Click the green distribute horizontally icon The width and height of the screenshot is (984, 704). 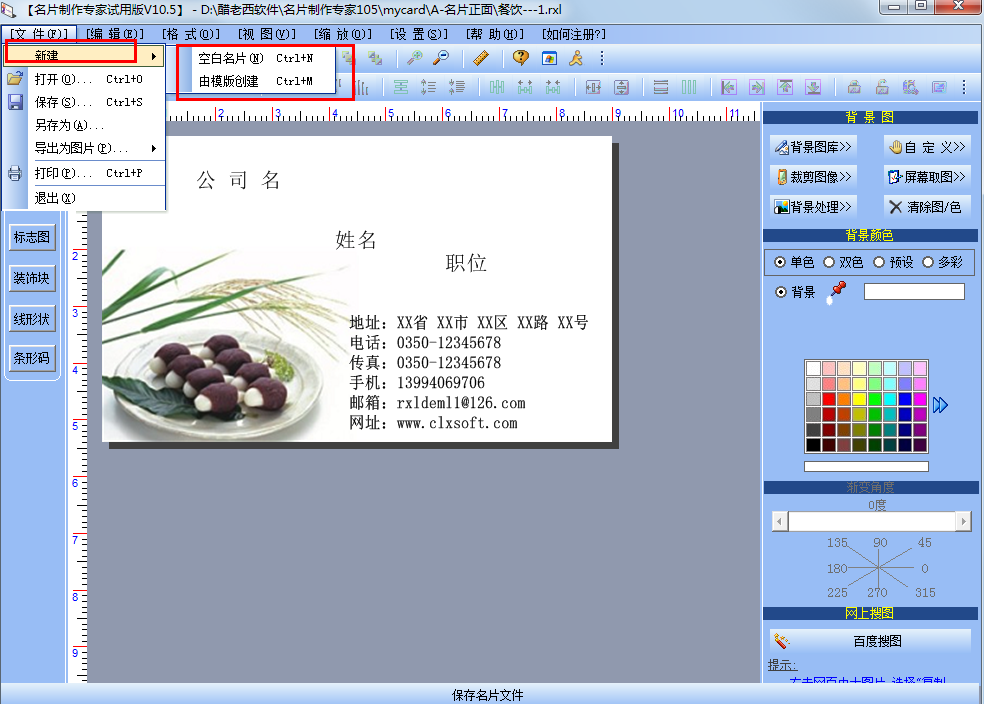[x=497, y=87]
